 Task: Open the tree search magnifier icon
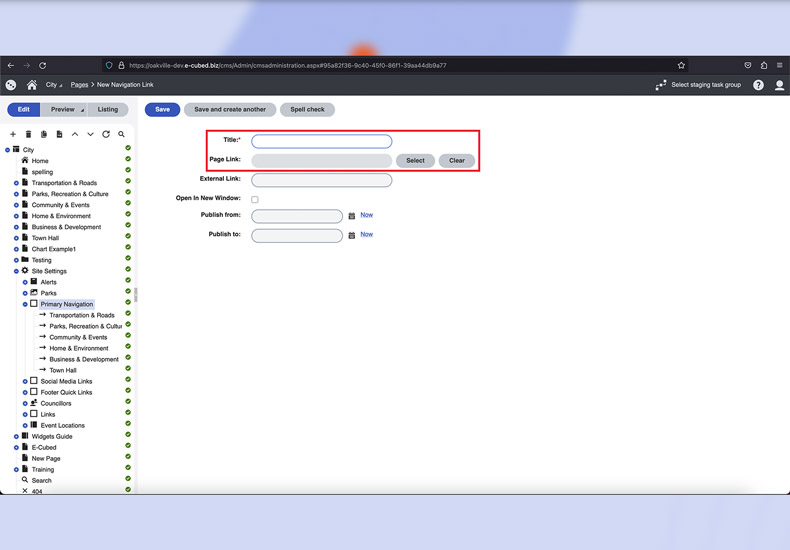click(x=122, y=134)
